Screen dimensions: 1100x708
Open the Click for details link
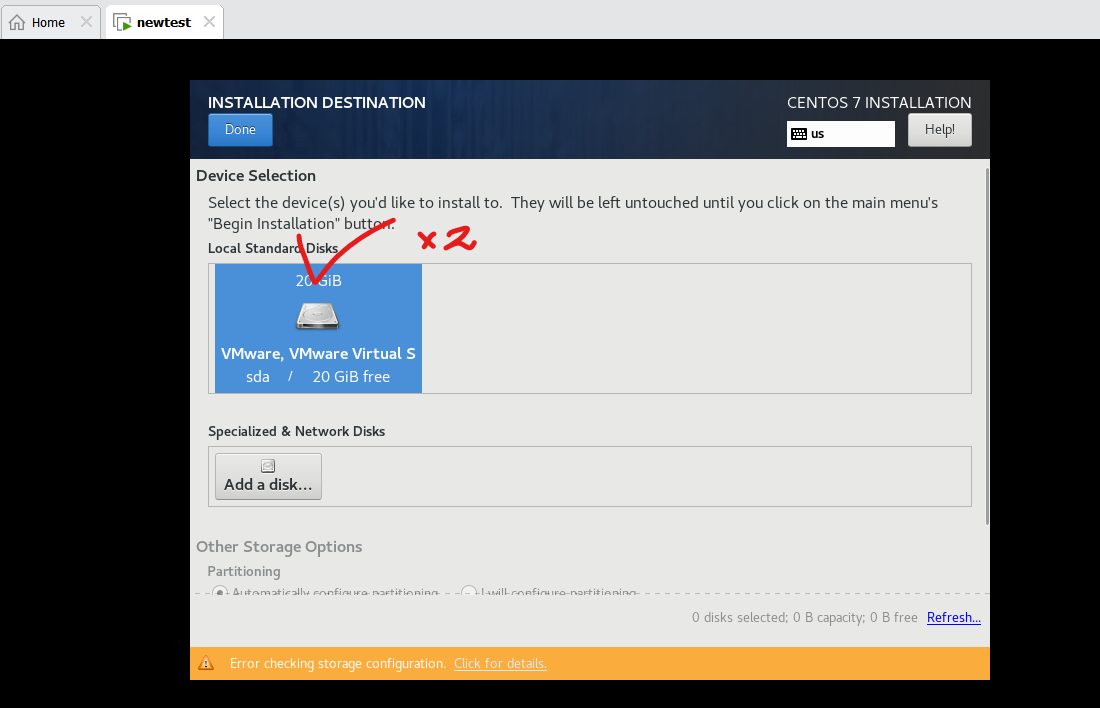click(x=500, y=664)
